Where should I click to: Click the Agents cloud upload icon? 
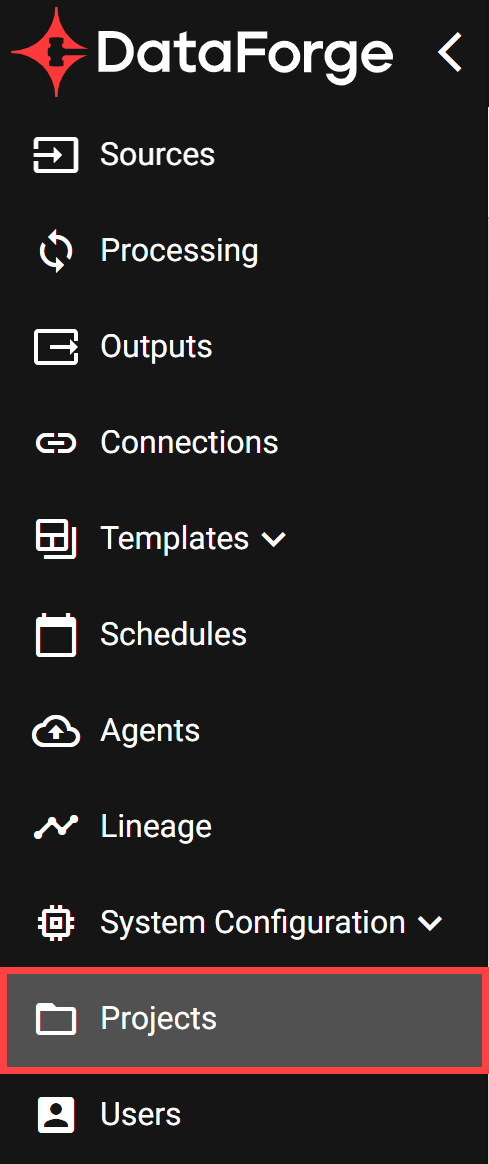(56, 731)
